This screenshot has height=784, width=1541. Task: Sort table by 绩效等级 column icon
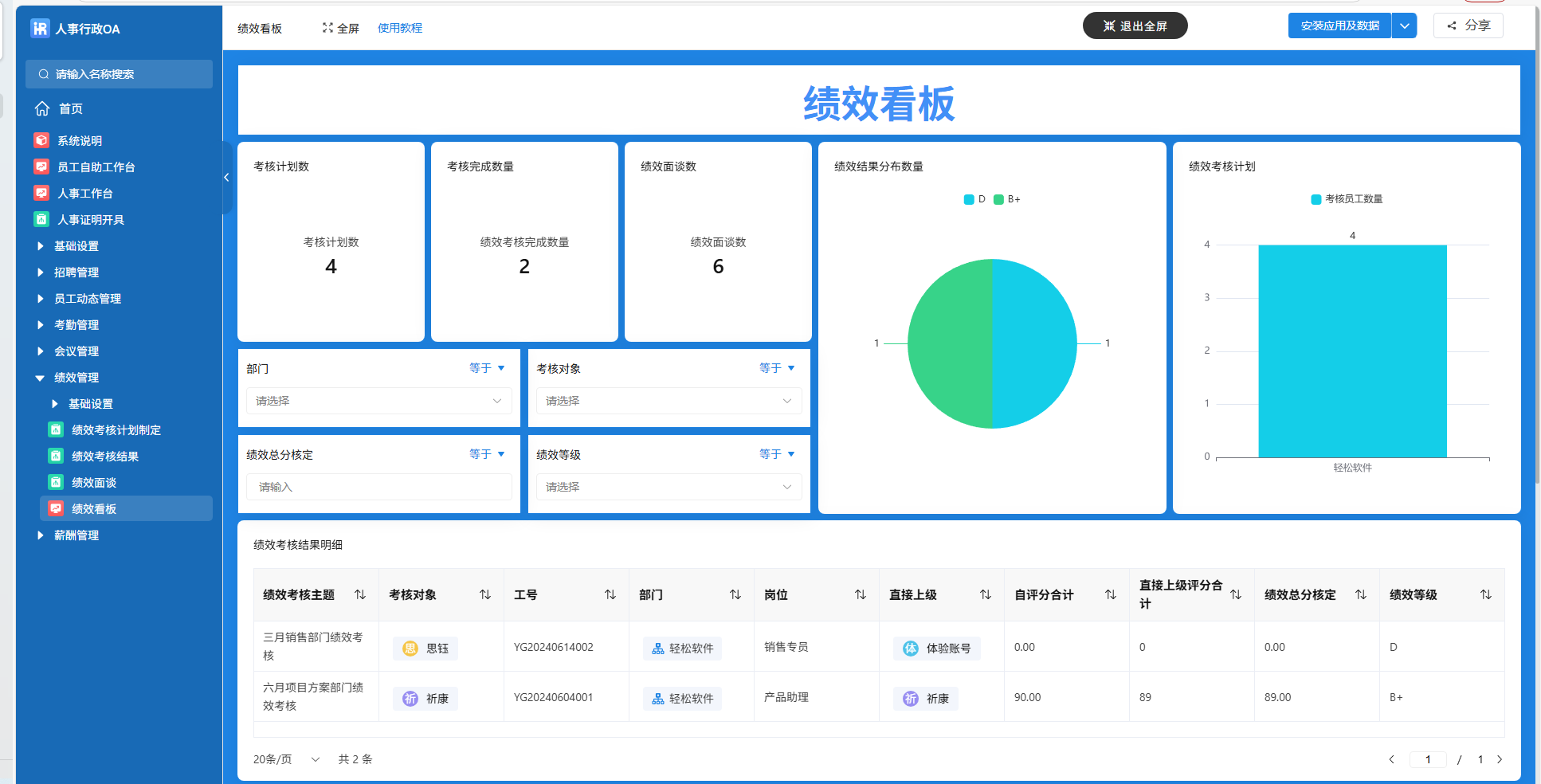pyautogui.click(x=1485, y=594)
